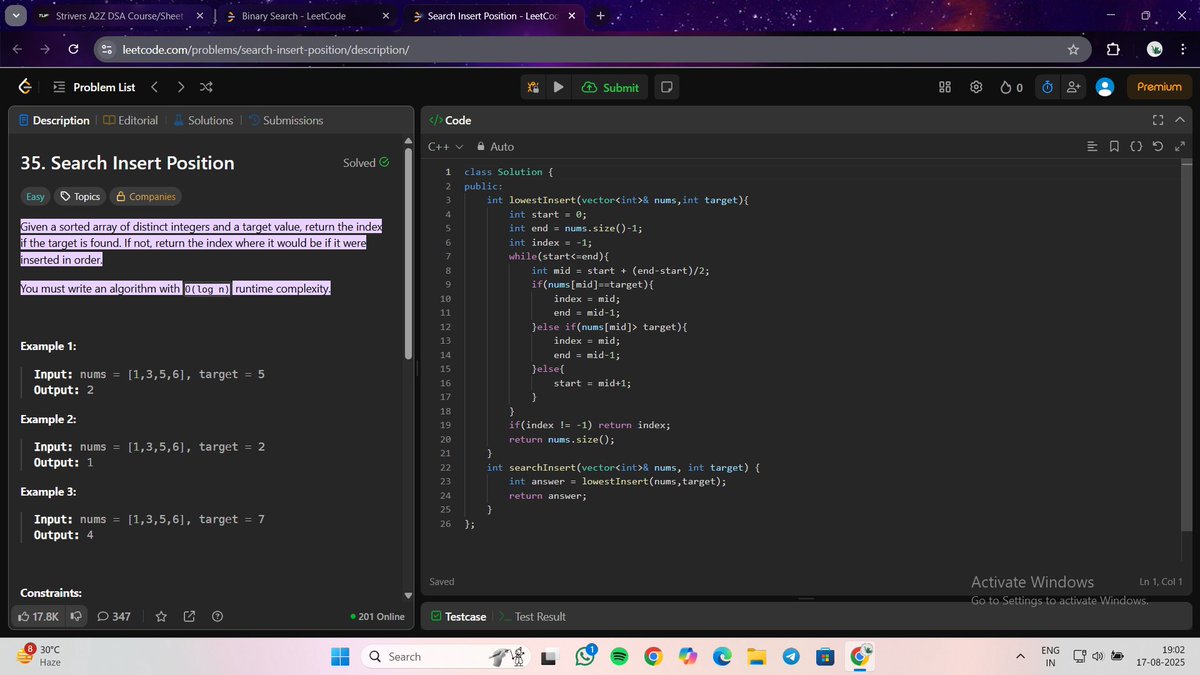Click the Premium button
The height and width of the screenshot is (675, 1200).
click(1159, 87)
